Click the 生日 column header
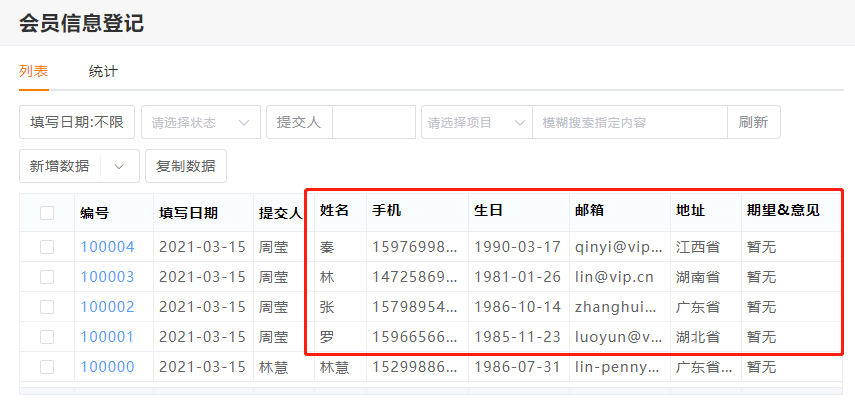This screenshot has height=401, width=855. pyautogui.click(x=488, y=211)
